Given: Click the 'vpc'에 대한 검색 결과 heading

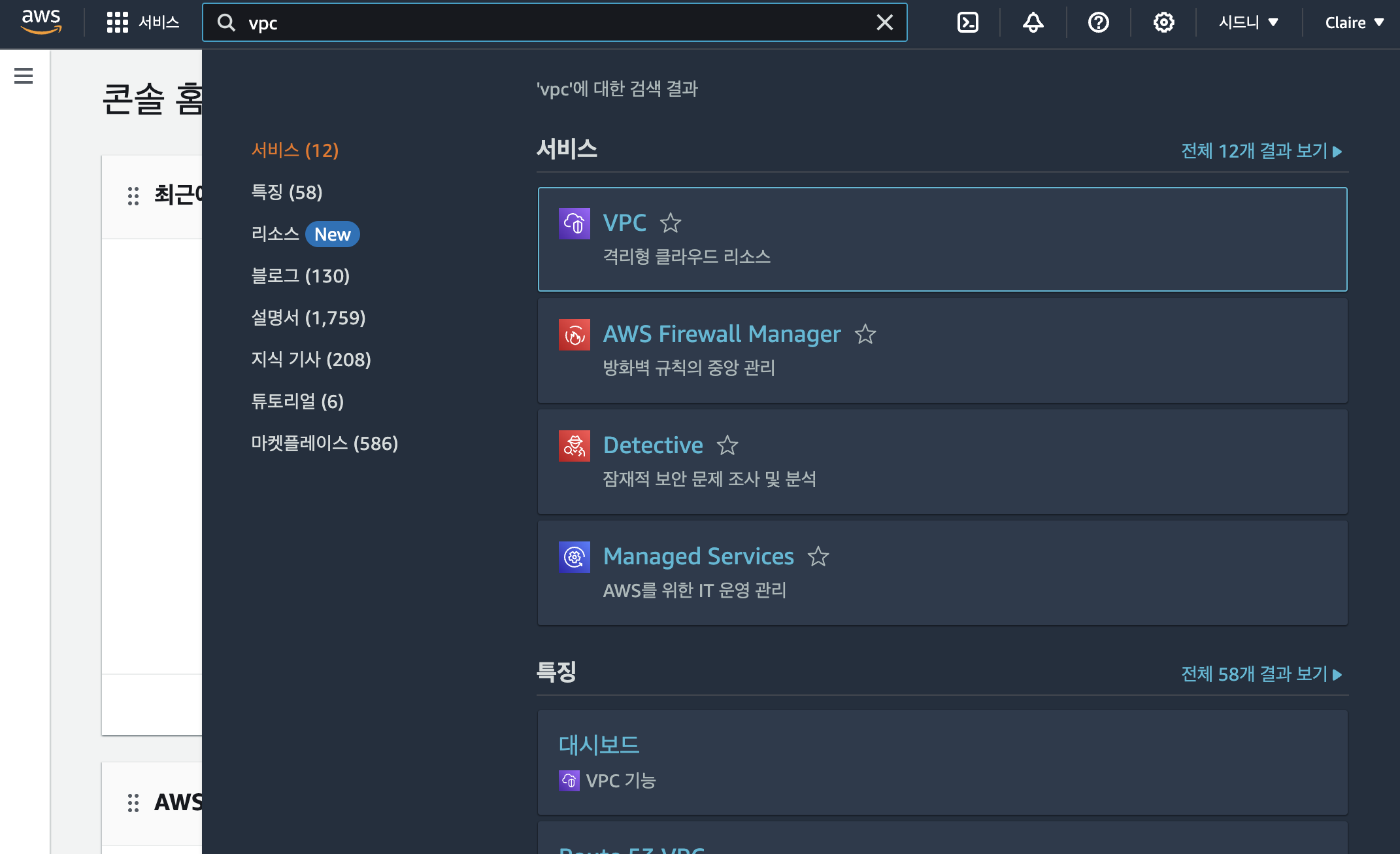Looking at the screenshot, I should (x=617, y=89).
